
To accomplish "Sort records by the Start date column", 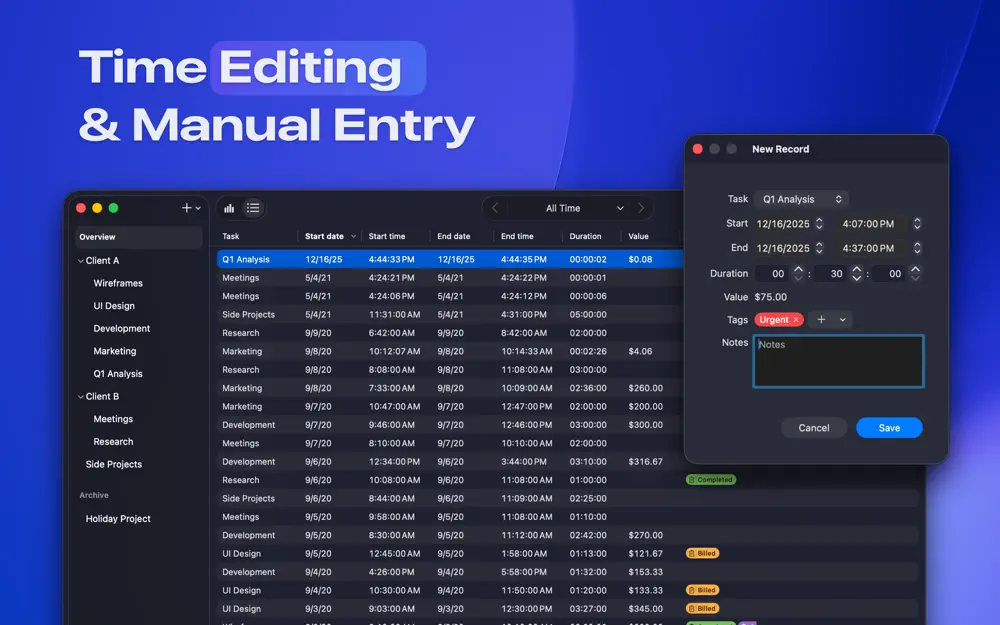I will pyautogui.click(x=325, y=236).
